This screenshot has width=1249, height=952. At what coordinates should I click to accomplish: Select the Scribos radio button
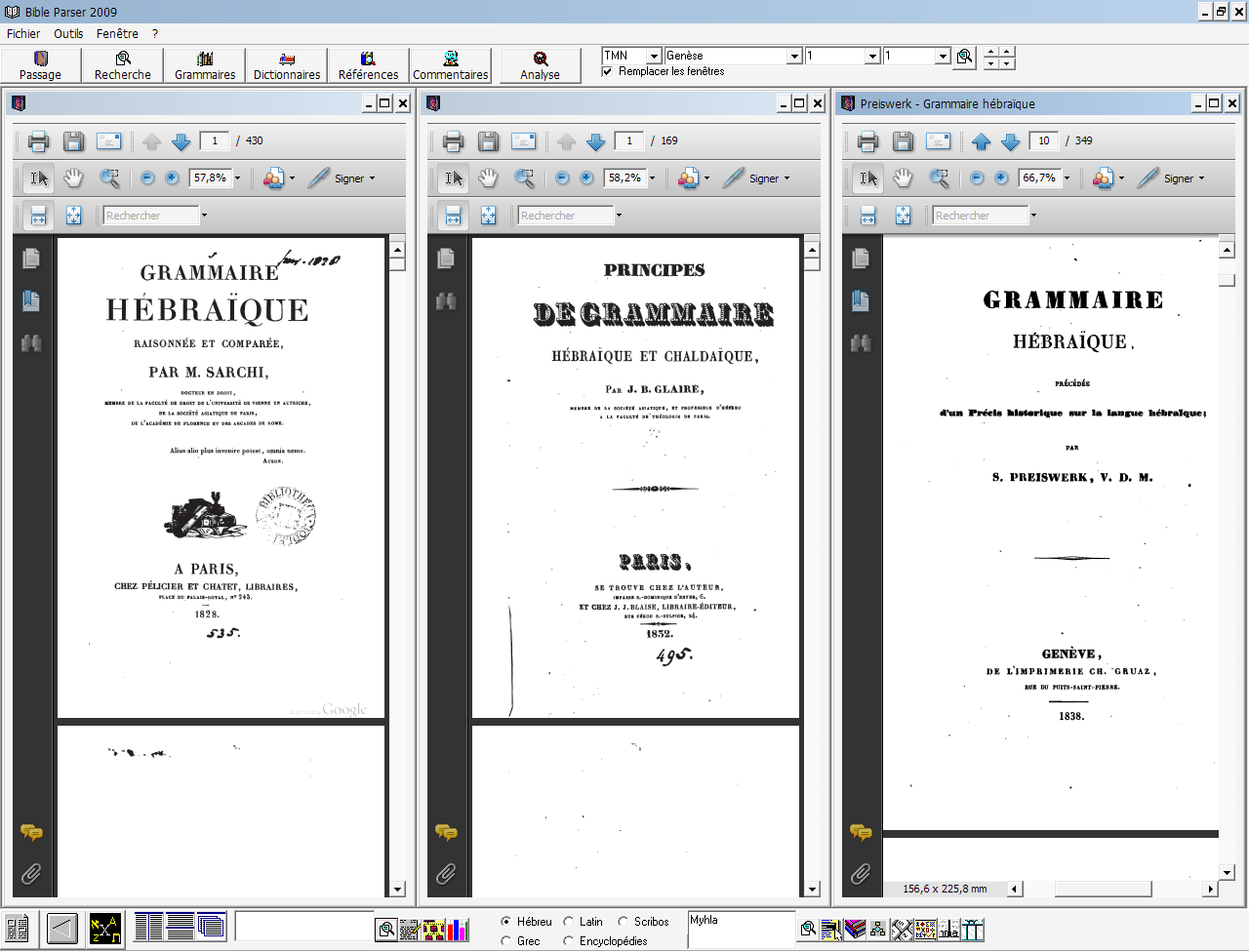[623, 922]
